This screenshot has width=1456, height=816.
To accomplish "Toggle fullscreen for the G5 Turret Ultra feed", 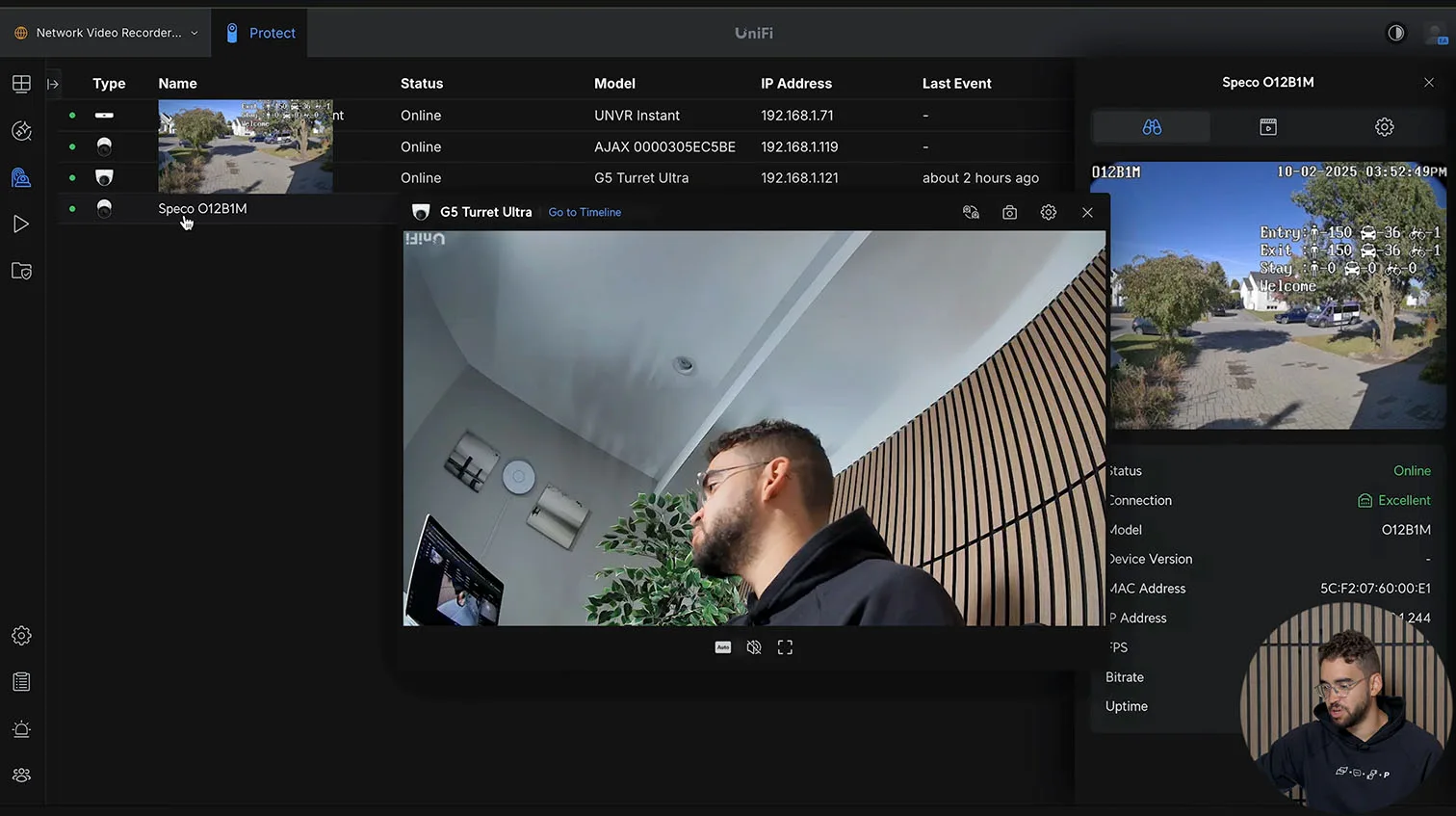I will point(785,647).
